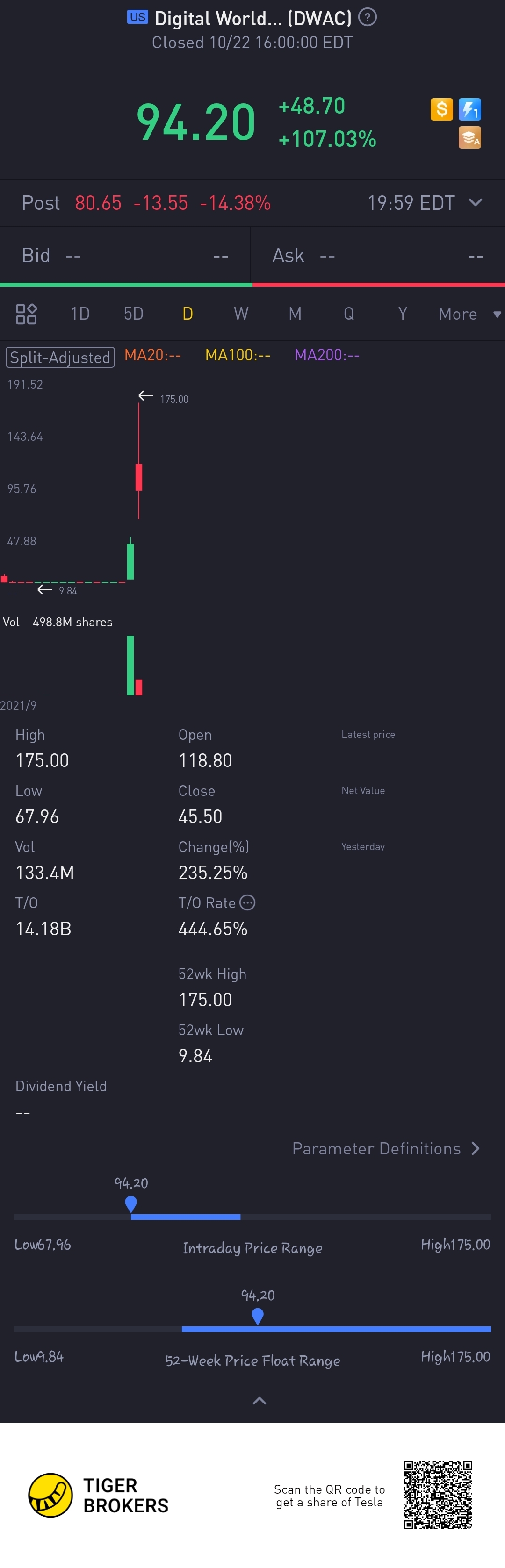The width and height of the screenshot is (505, 1568).
Task: Tap the Vol 498.8M shares label
Action: pos(58,622)
